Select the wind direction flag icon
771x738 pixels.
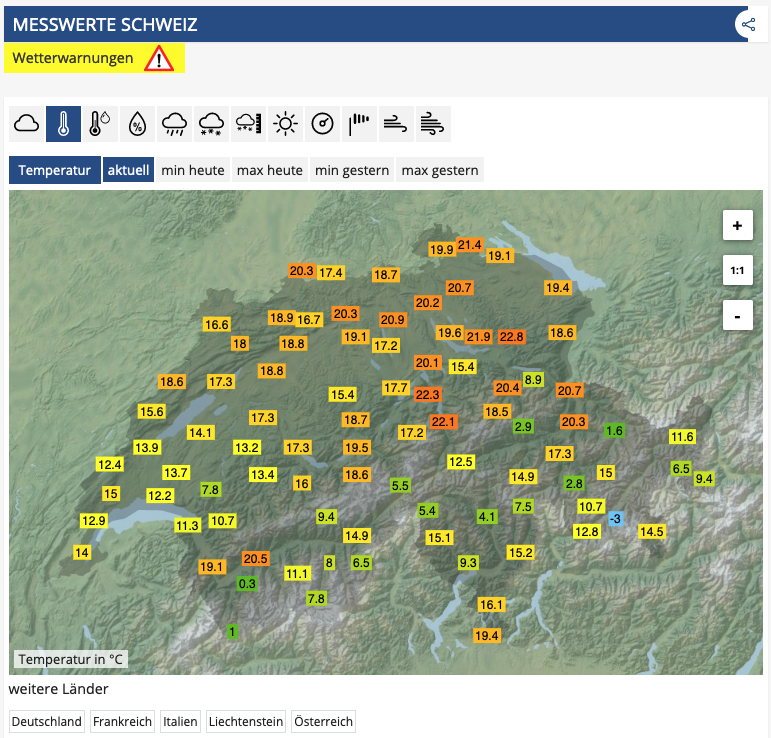click(359, 124)
